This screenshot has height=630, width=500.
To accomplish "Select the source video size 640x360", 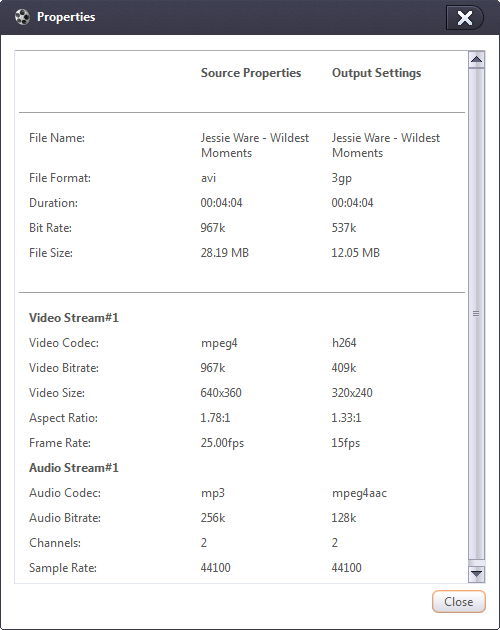I will click(221, 393).
